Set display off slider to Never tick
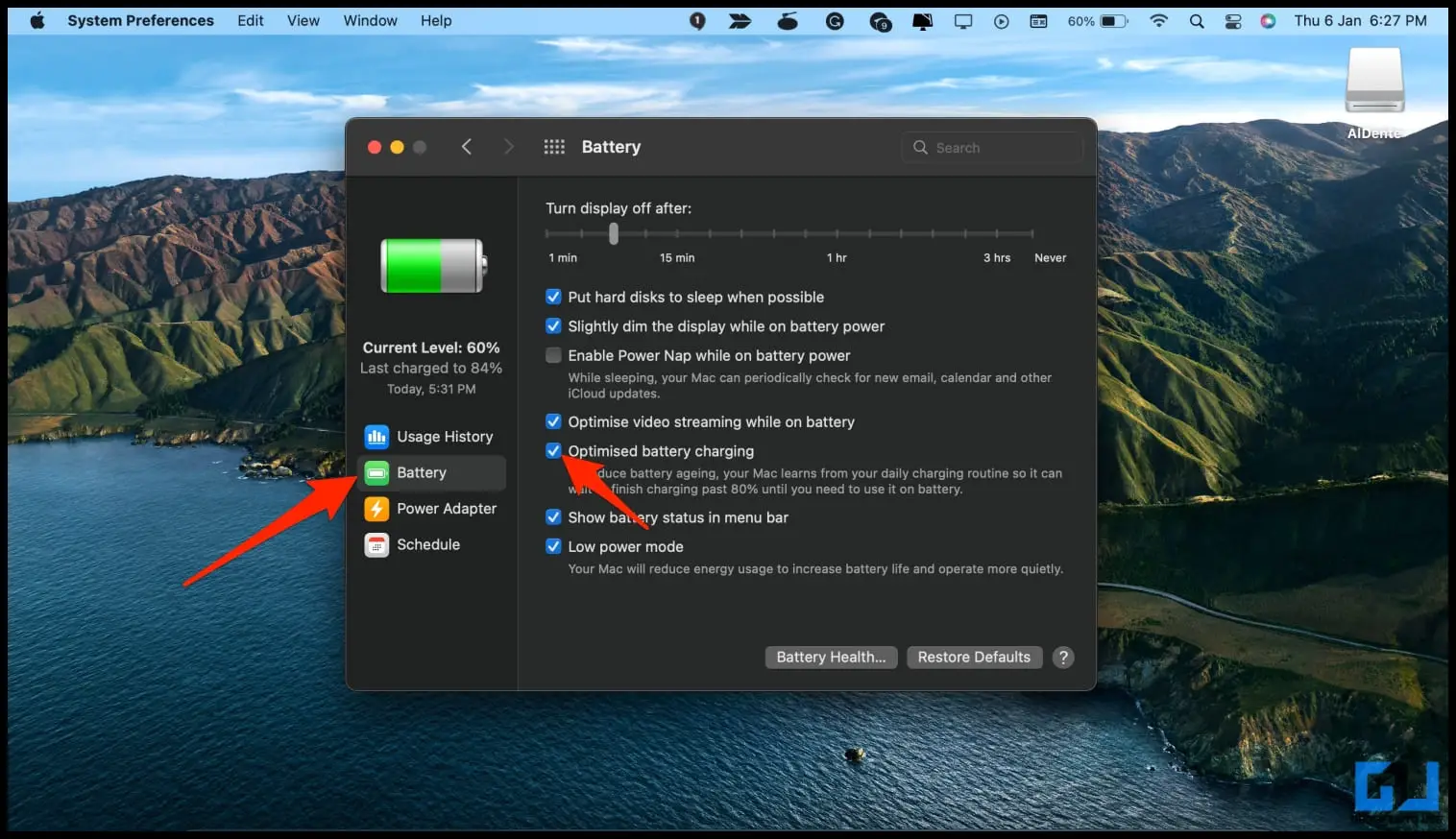1456x839 pixels. point(1032,233)
